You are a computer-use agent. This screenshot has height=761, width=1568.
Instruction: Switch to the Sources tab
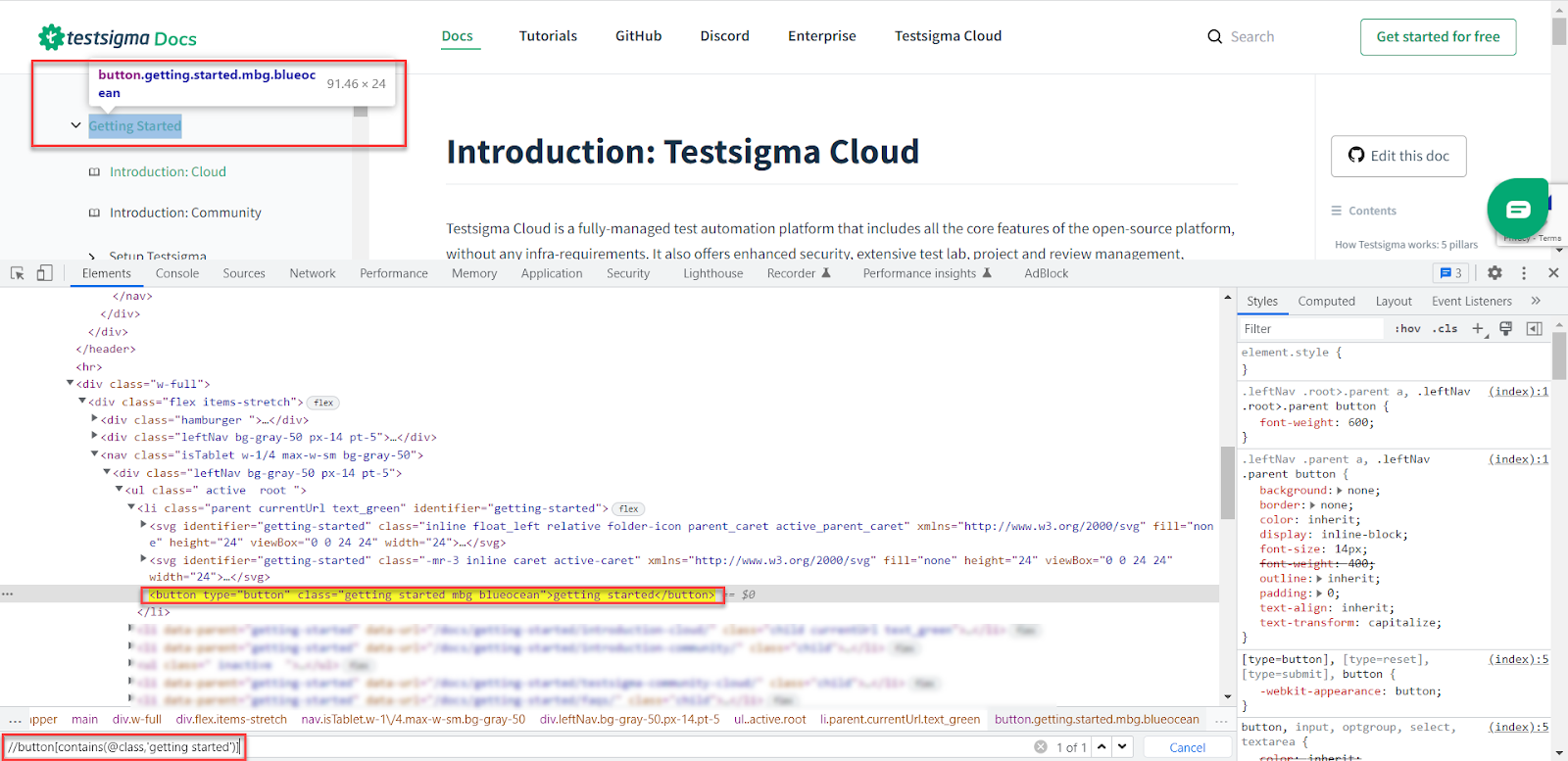[244, 273]
